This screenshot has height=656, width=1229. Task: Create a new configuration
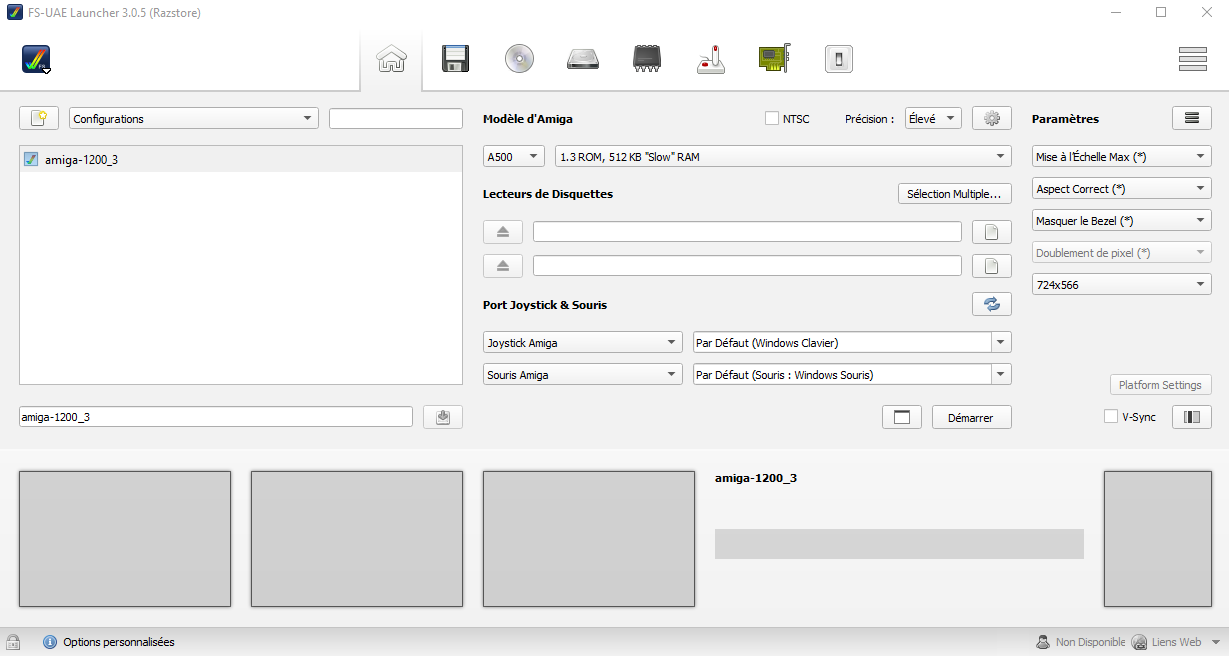[x=39, y=118]
